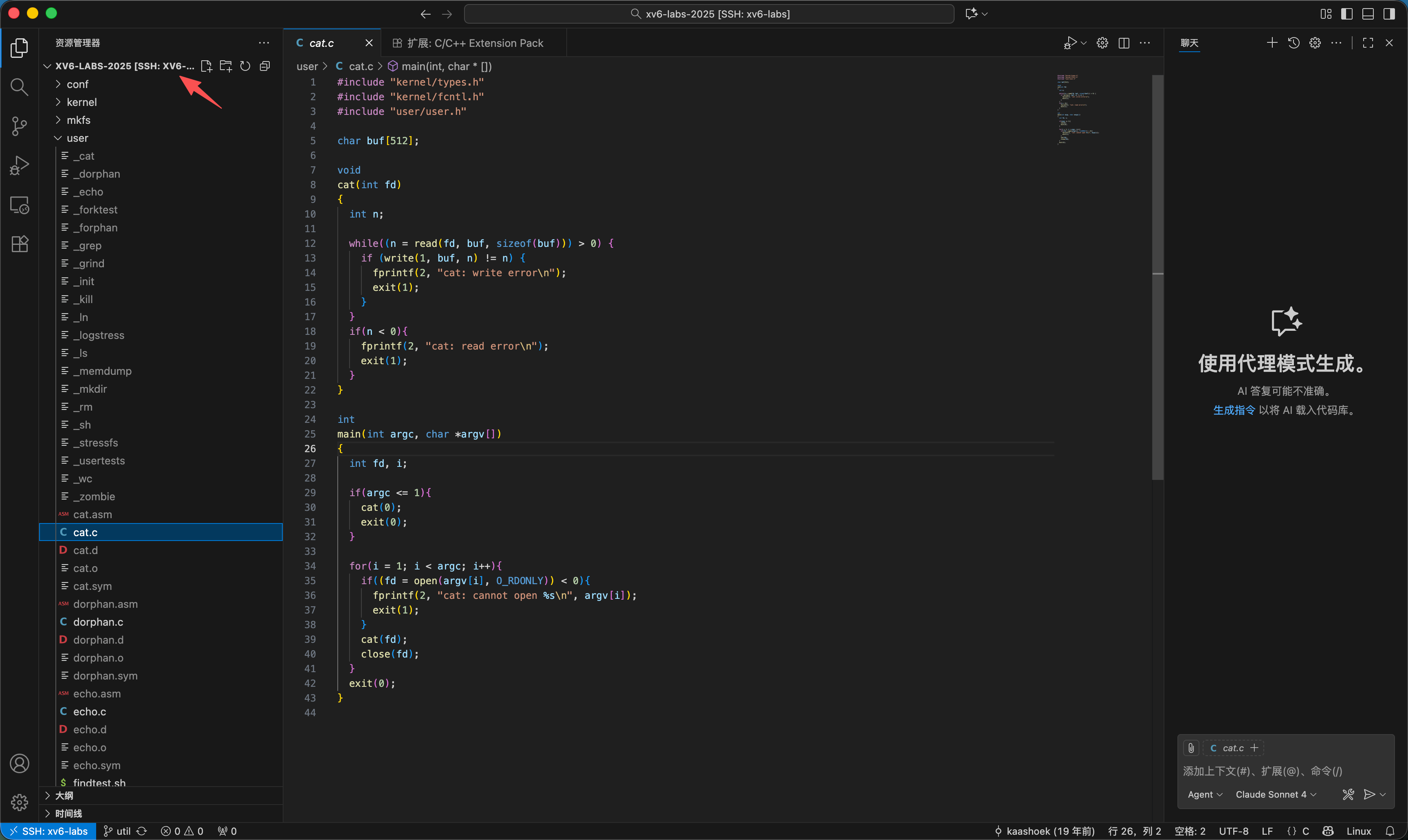The image size is (1408, 840).
Task: Open Source Control view
Action: tap(19, 125)
